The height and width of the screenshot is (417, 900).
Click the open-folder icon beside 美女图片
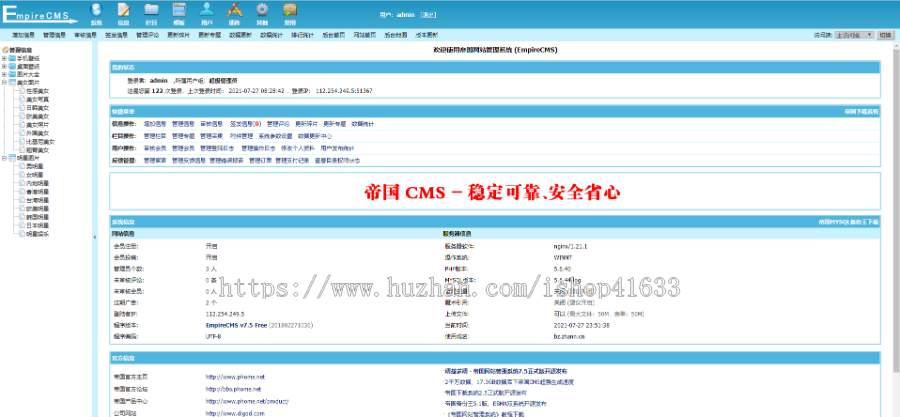pos(12,83)
